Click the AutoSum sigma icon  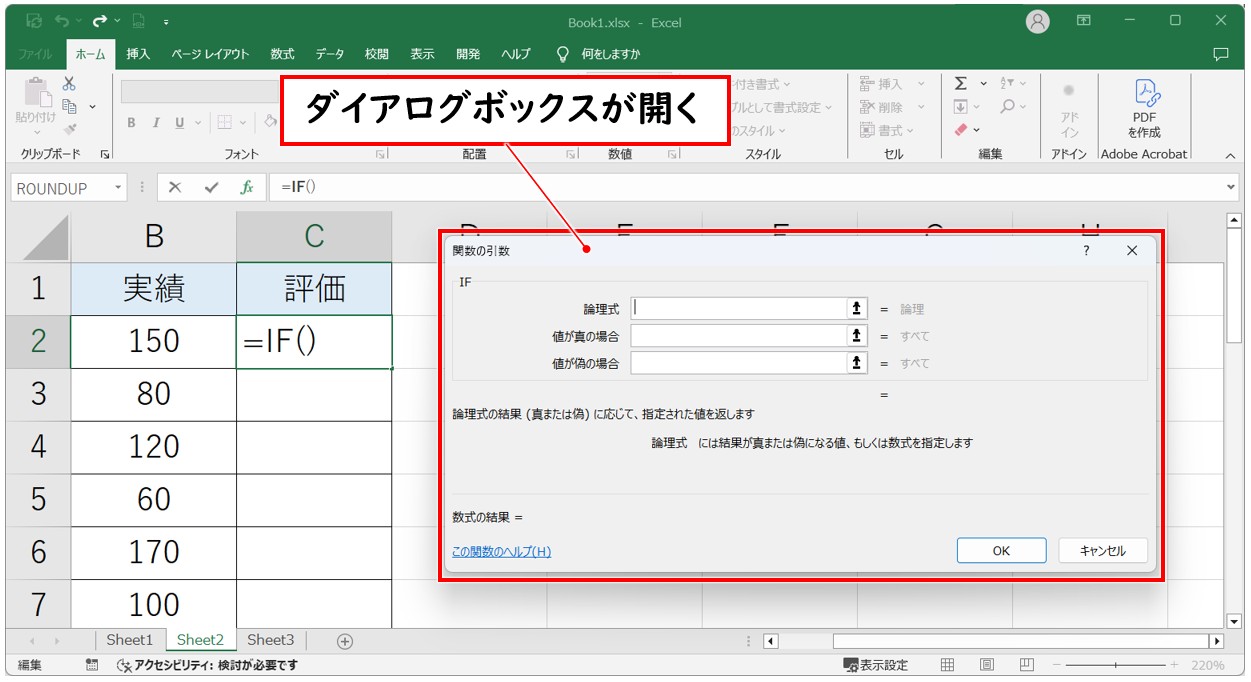click(961, 84)
